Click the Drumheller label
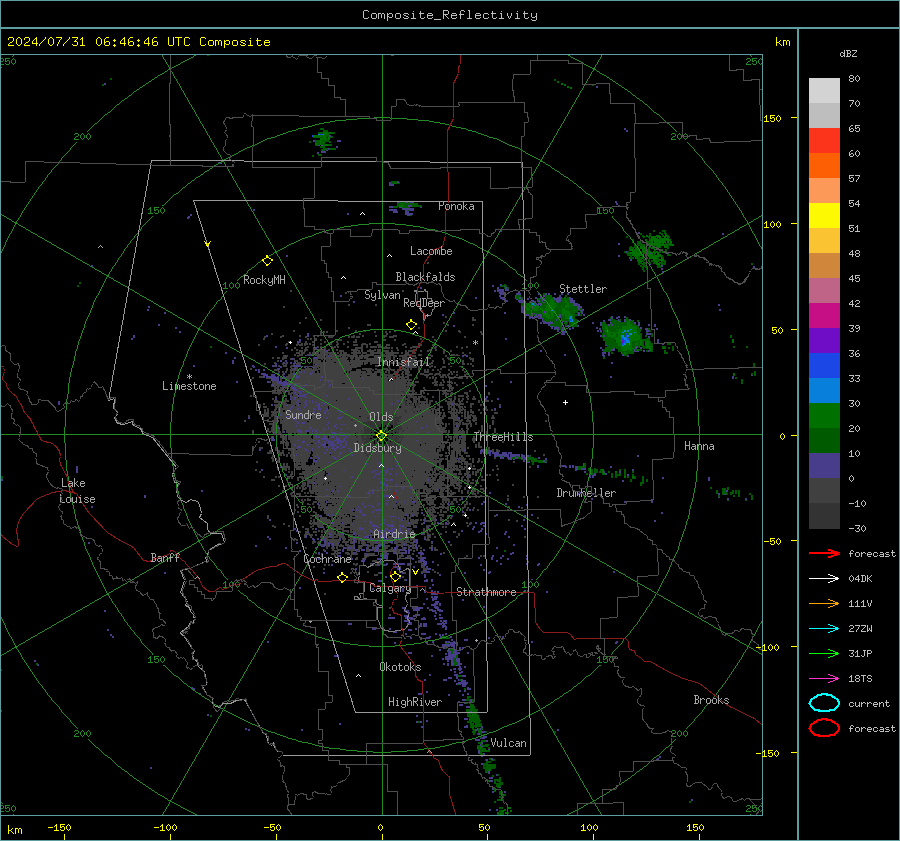 (x=586, y=493)
